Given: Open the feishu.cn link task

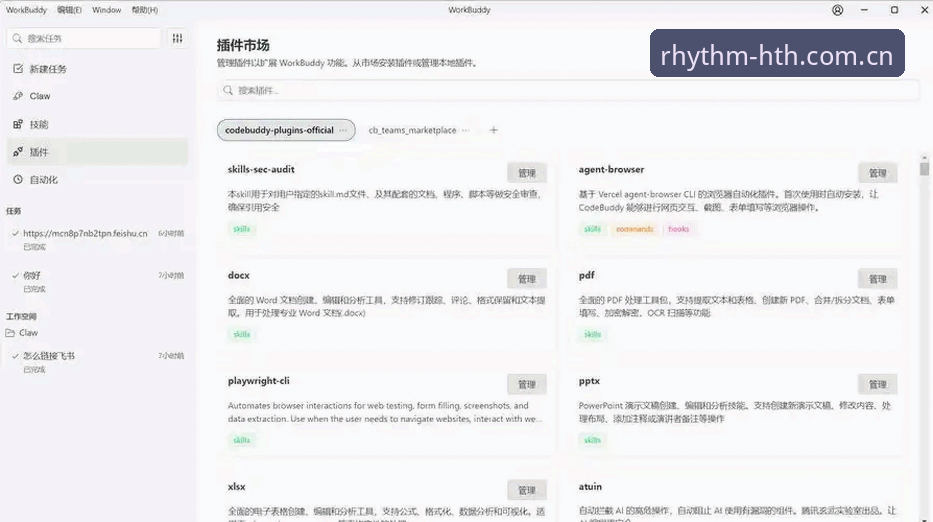Looking at the screenshot, I should tap(98, 239).
